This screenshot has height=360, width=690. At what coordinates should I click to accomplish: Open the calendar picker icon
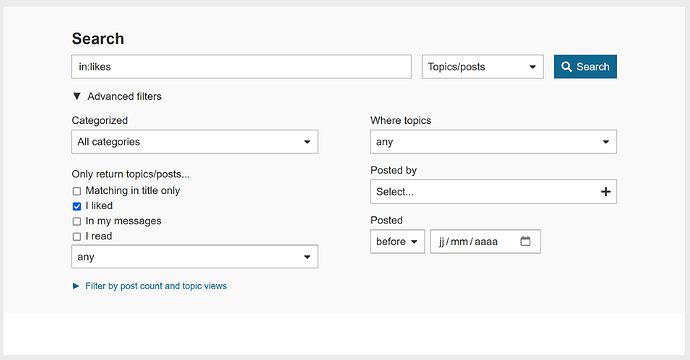click(525, 241)
